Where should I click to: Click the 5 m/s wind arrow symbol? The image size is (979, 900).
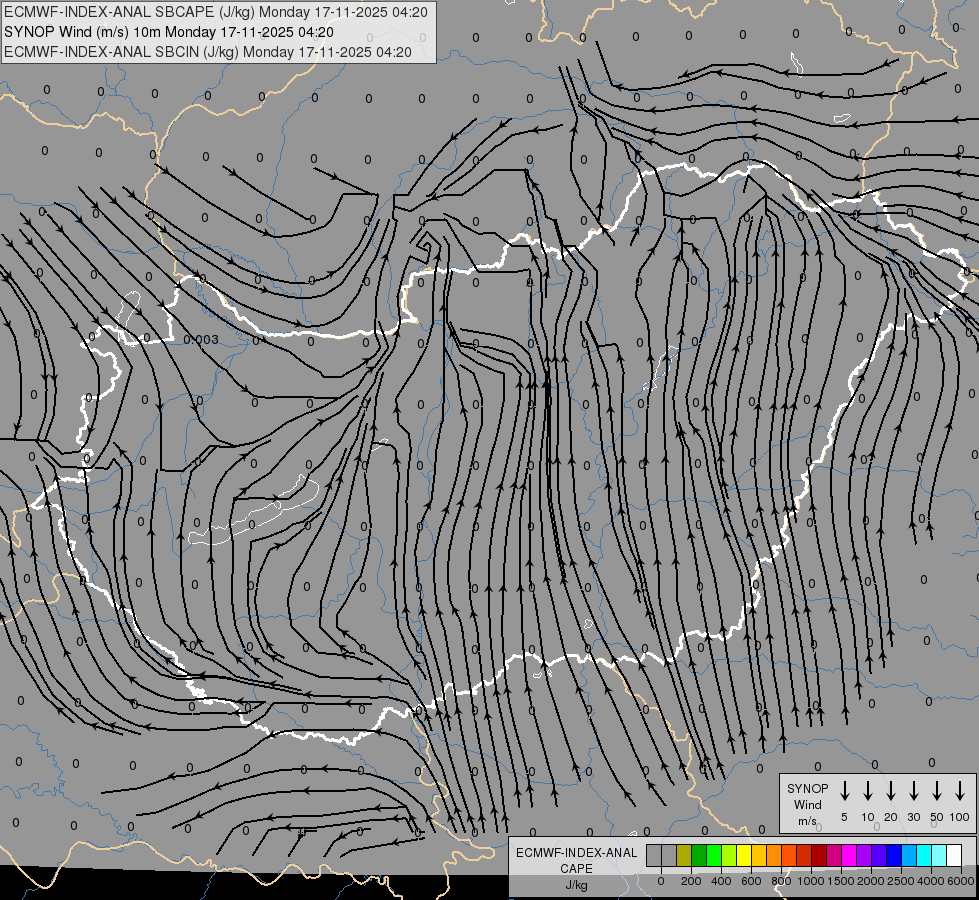844,790
